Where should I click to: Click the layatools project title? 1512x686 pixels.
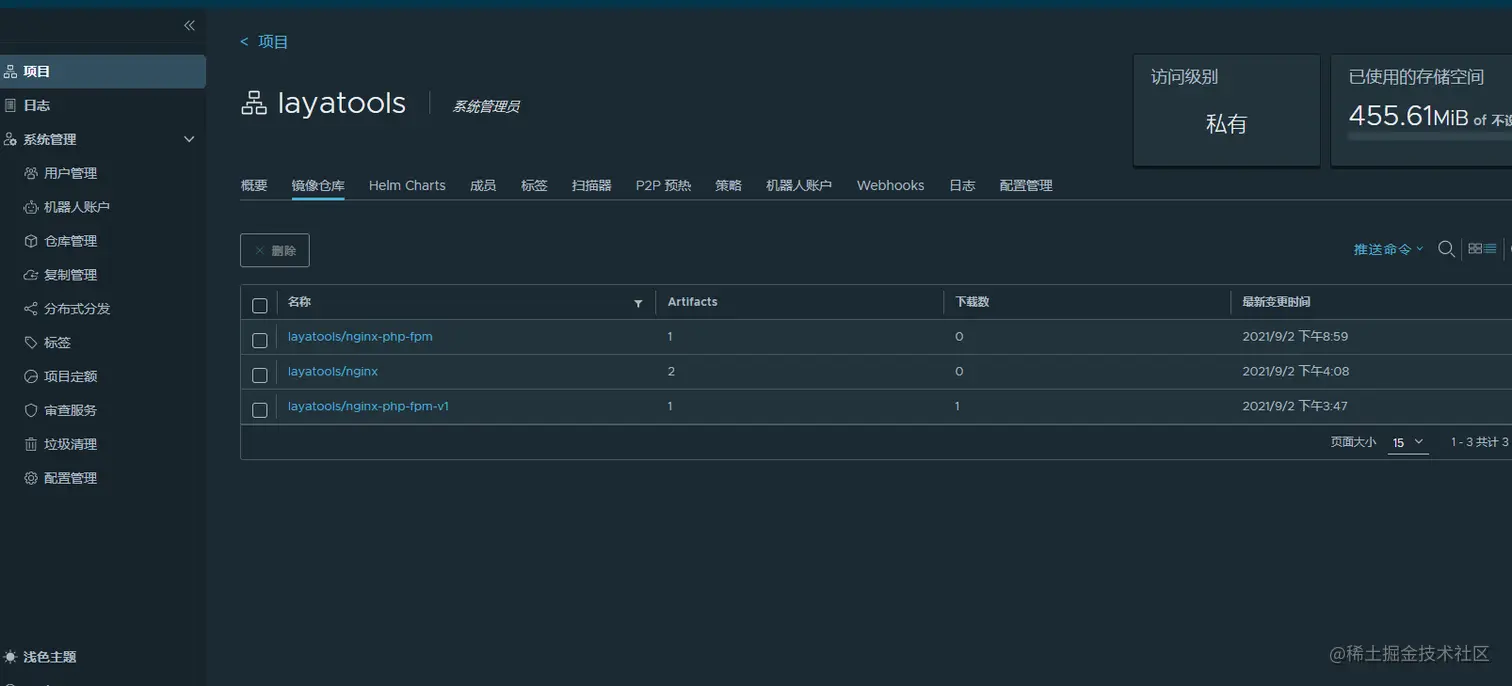pyautogui.click(x=342, y=103)
